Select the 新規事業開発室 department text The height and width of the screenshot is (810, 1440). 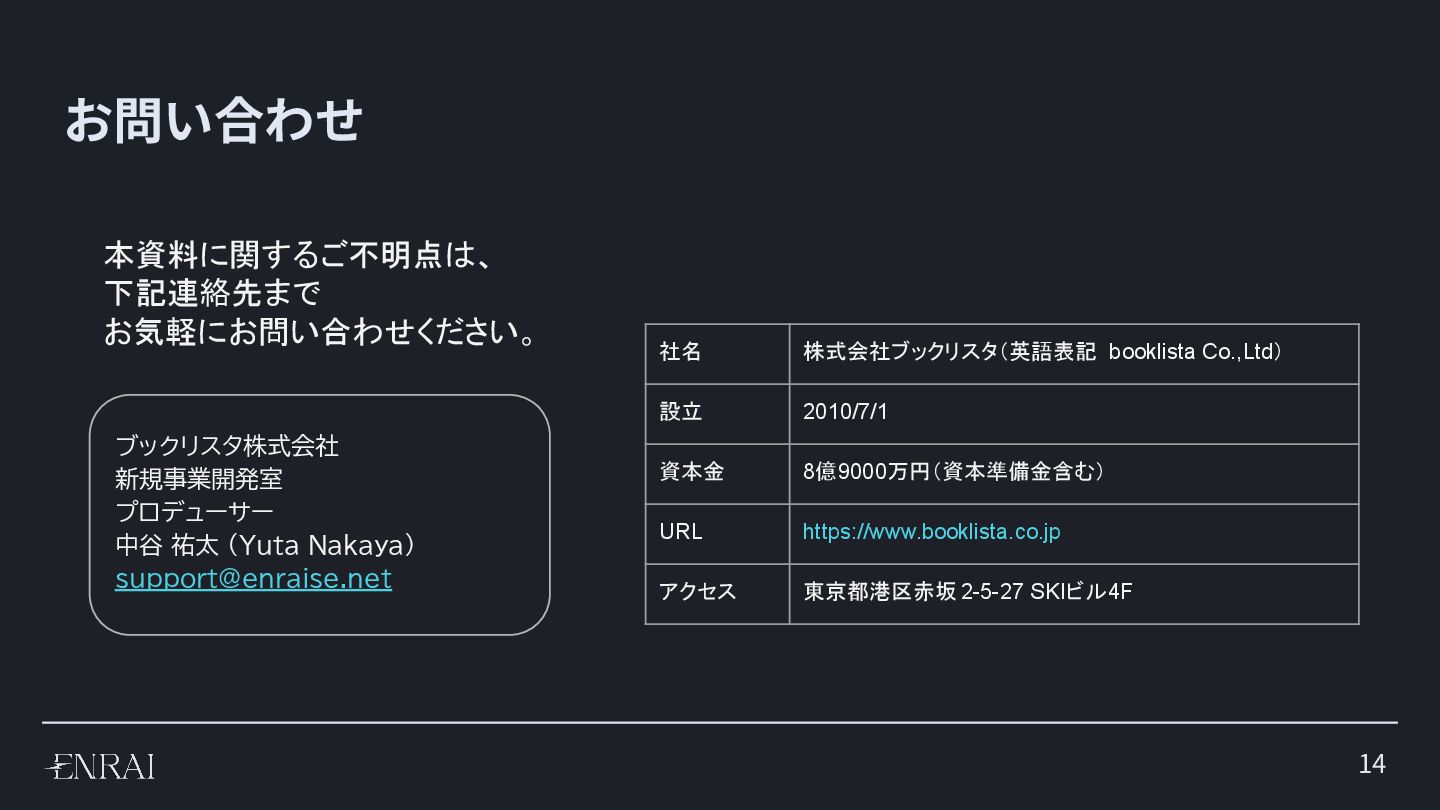[199, 479]
